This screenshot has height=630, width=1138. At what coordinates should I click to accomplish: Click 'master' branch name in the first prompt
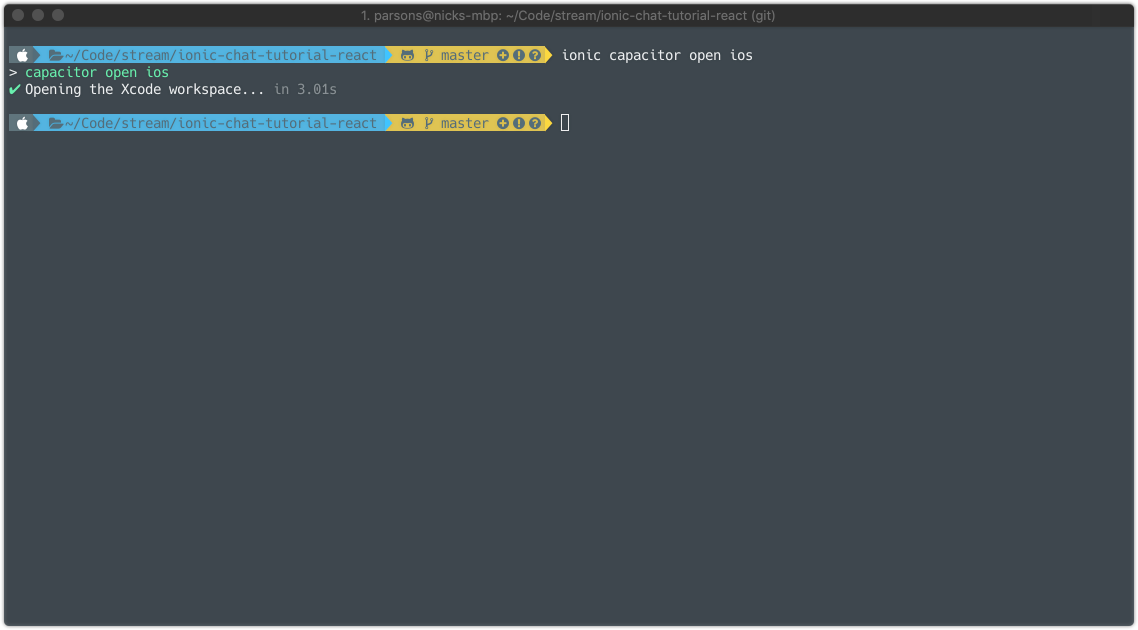tap(464, 55)
